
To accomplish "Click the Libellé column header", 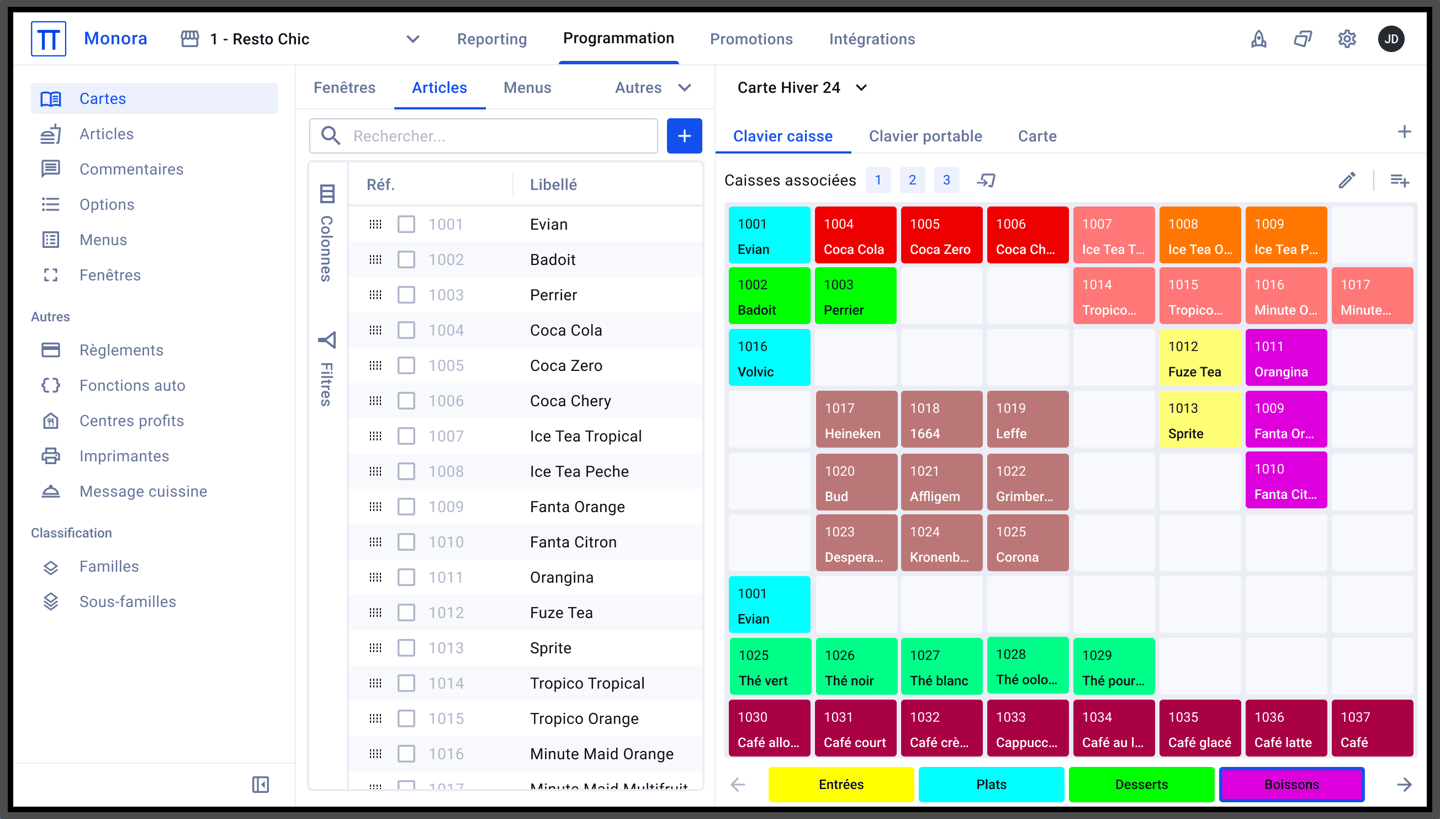I will tap(553, 185).
